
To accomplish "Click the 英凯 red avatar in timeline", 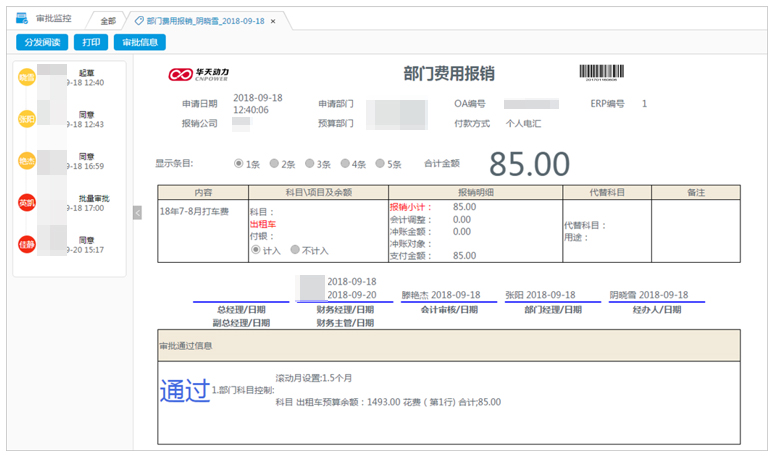I will coord(27,203).
